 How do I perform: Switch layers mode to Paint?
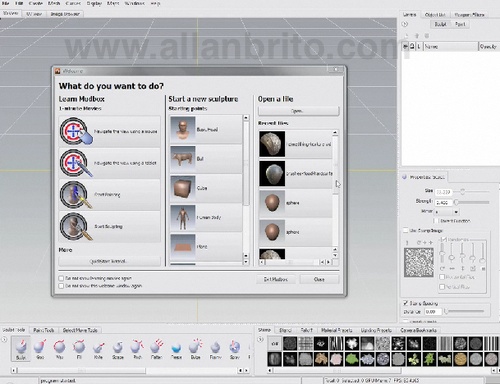click(x=460, y=24)
